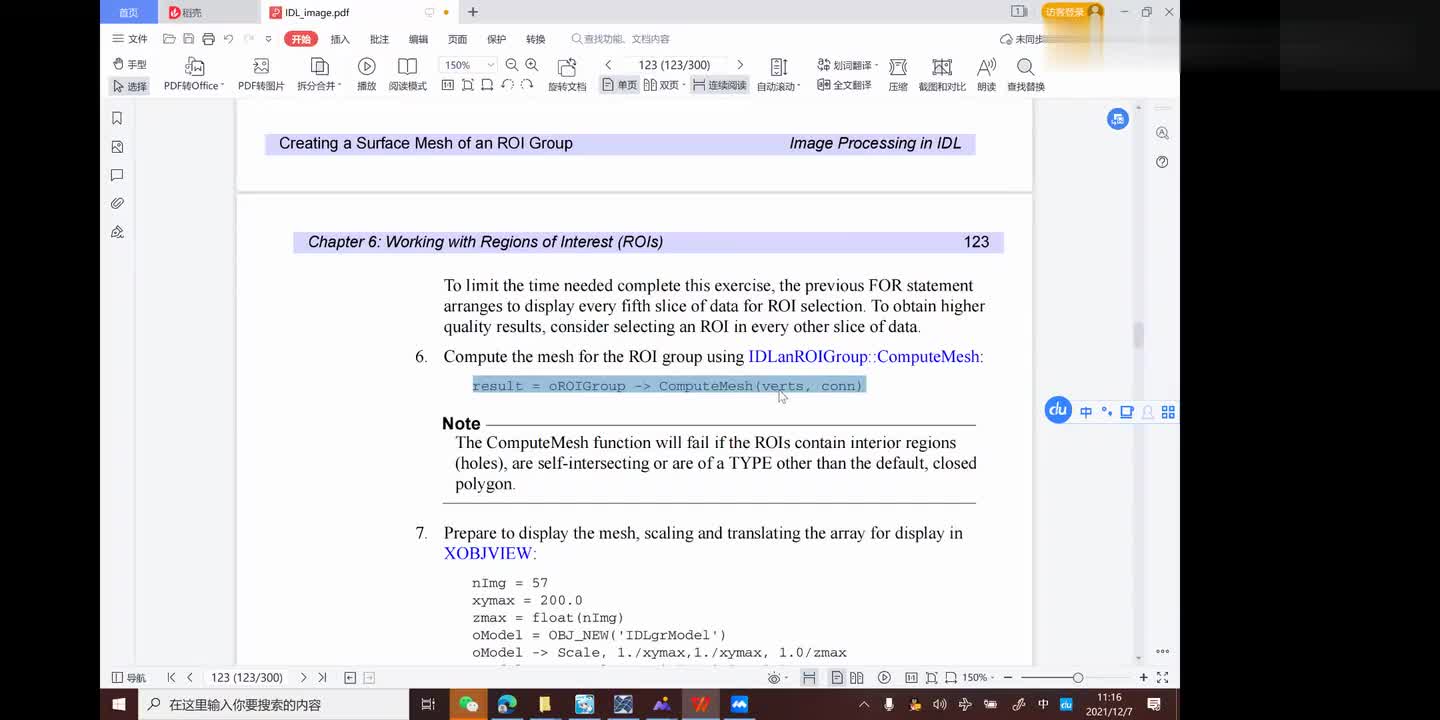Click Compress (压缩) tool

pyautogui.click(x=898, y=75)
